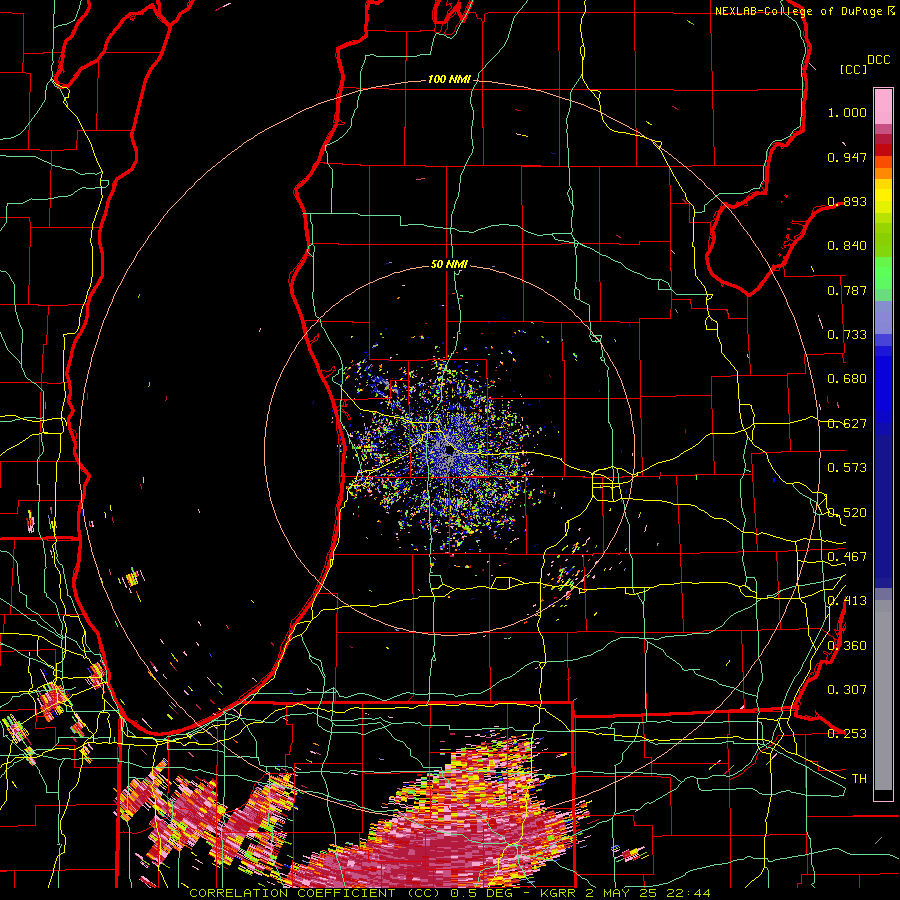This screenshot has width=900, height=900.
Task: Click the 0.360 scale value
Action: coord(847,646)
